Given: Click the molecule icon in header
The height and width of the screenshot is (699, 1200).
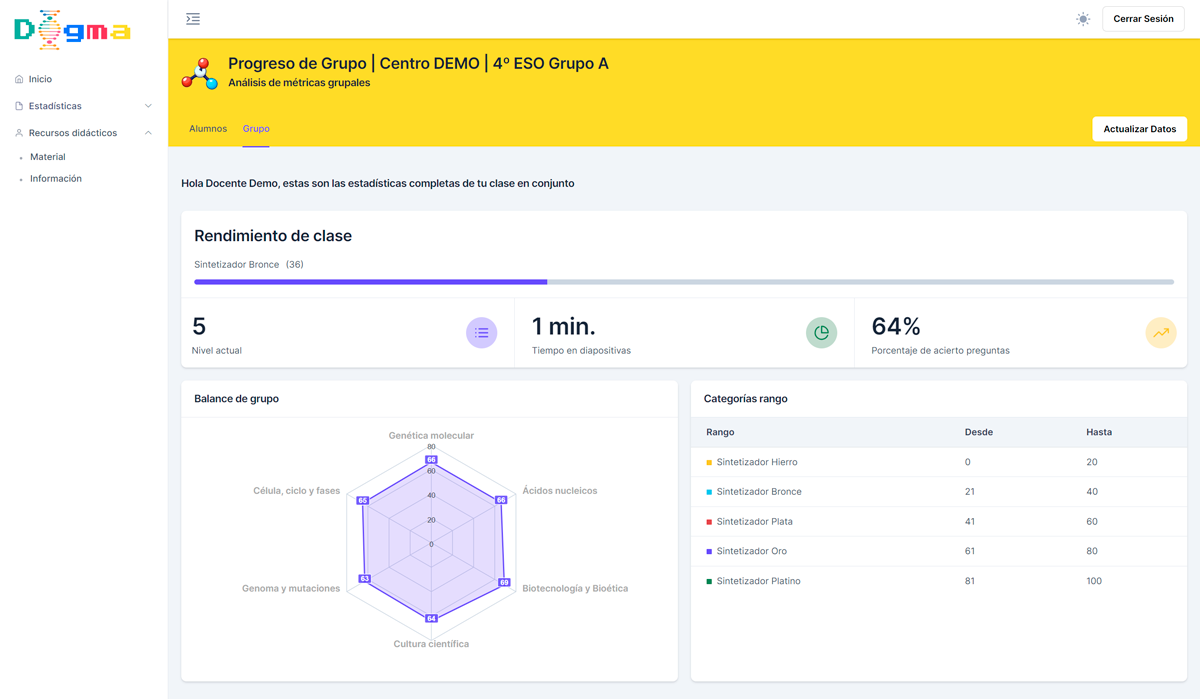Looking at the screenshot, I should (x=200, y=74).
